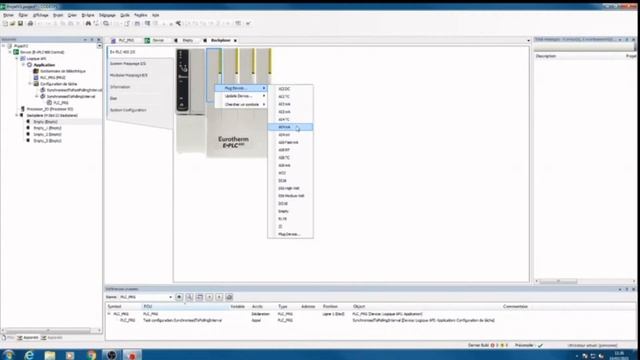The height and width of the screenshot is (360, 640).
Task: Open the Outils menu
Action: [125, 15]
